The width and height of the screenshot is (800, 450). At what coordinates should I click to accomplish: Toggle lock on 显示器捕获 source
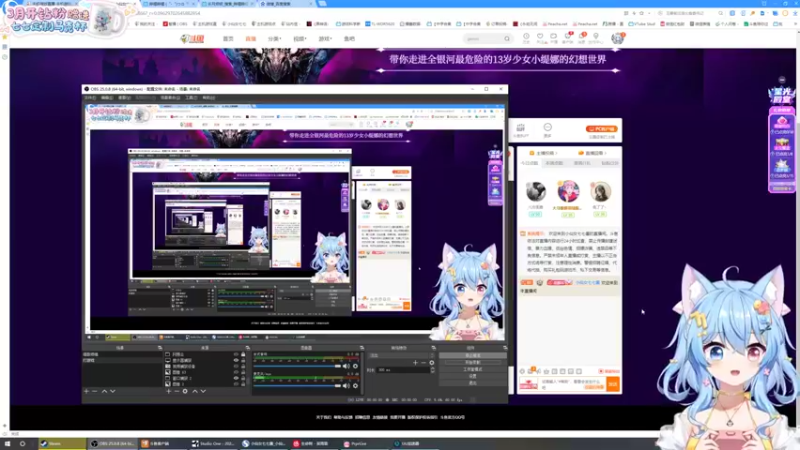point(243,360)
